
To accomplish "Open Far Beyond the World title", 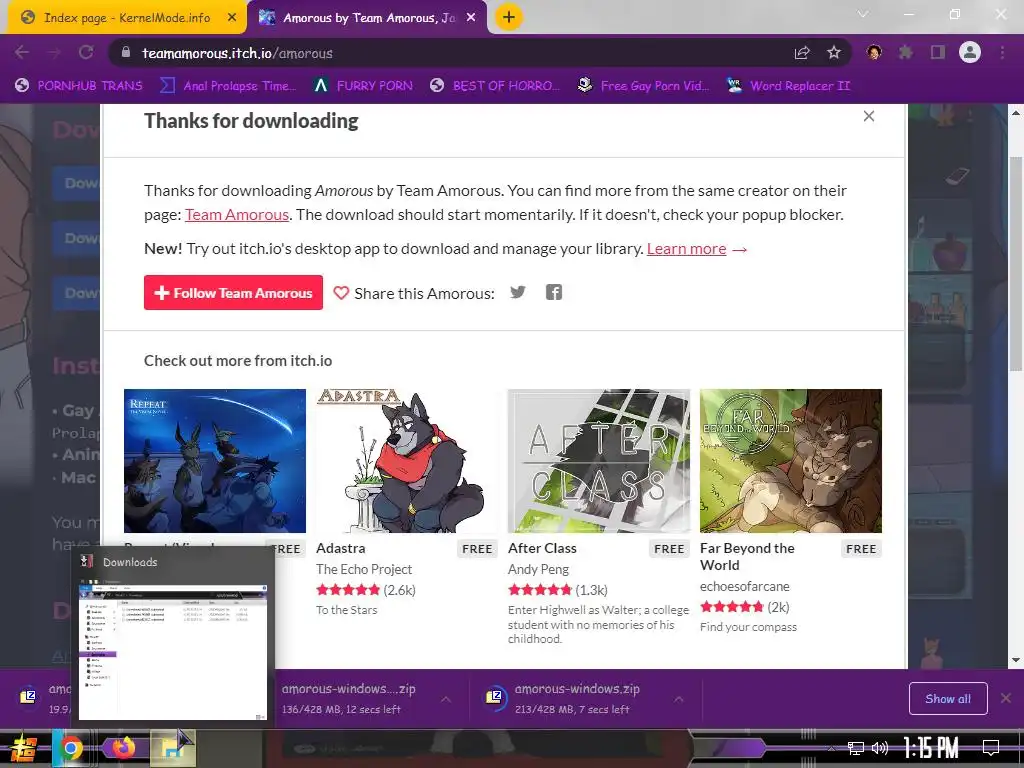I will coord(747,557).
